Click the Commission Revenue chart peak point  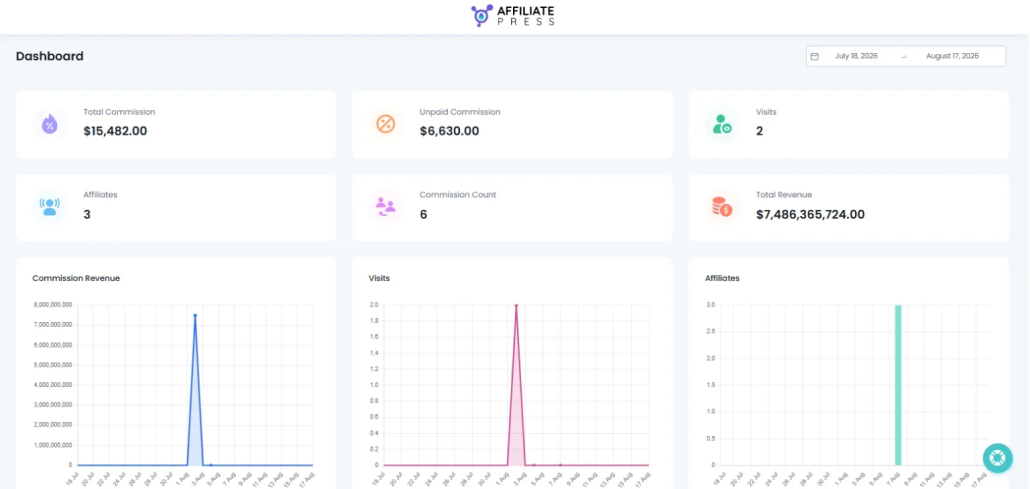click(x=195, y=315)
